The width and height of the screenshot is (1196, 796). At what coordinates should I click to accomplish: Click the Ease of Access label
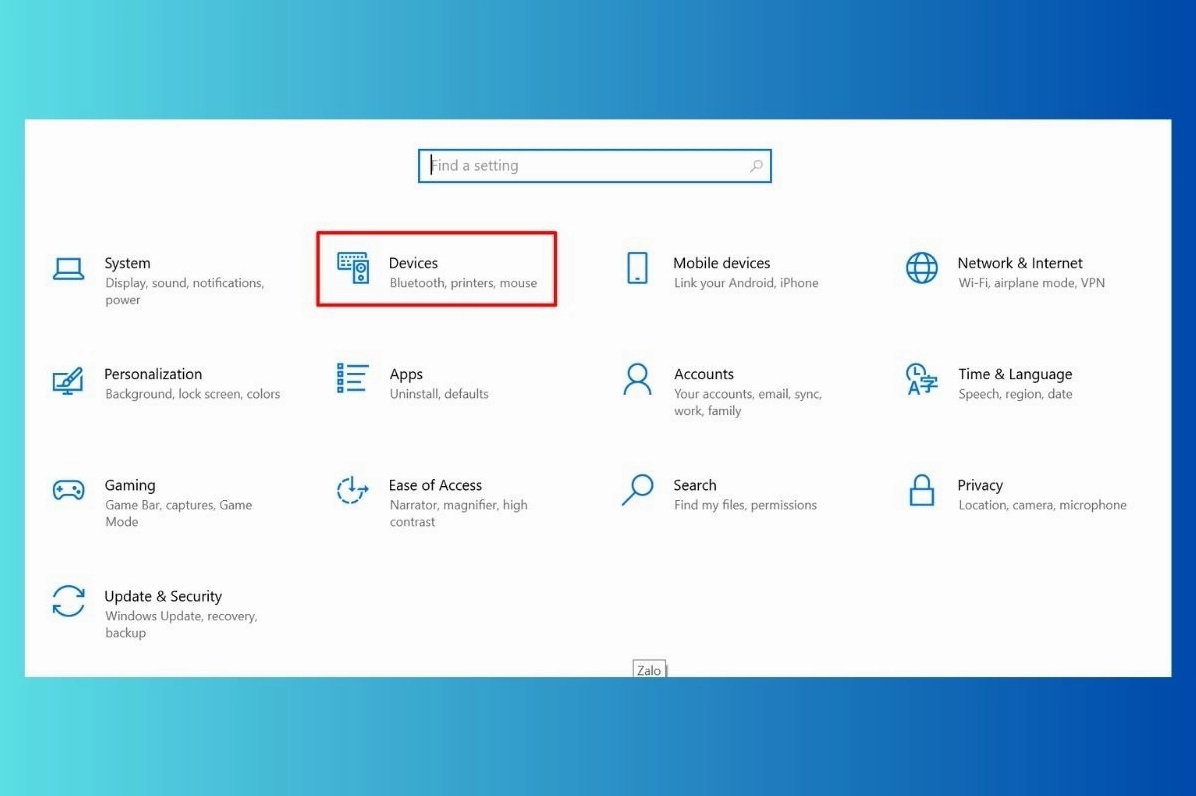[435, 485]
